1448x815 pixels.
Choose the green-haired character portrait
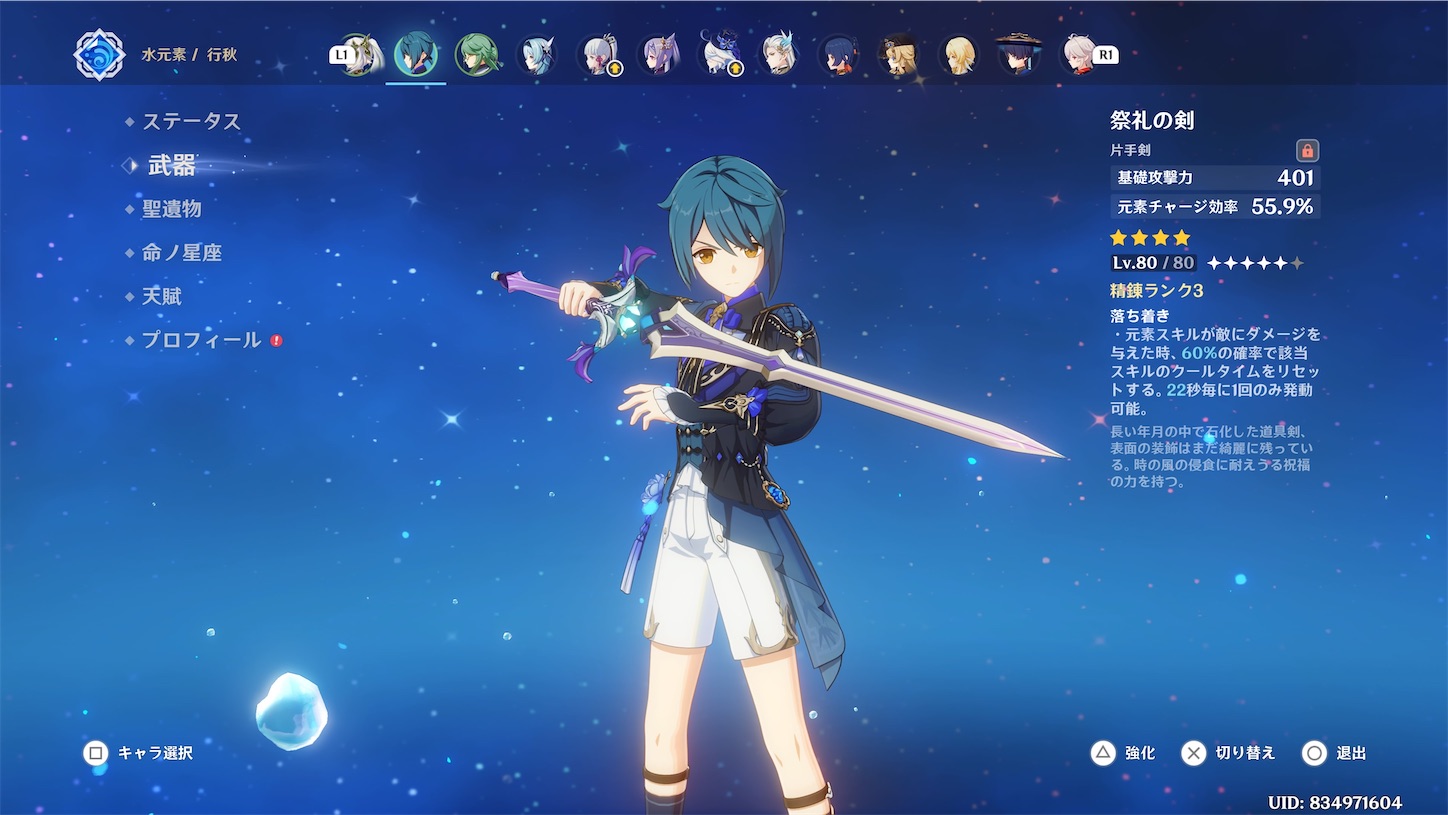tap(476, 55)
